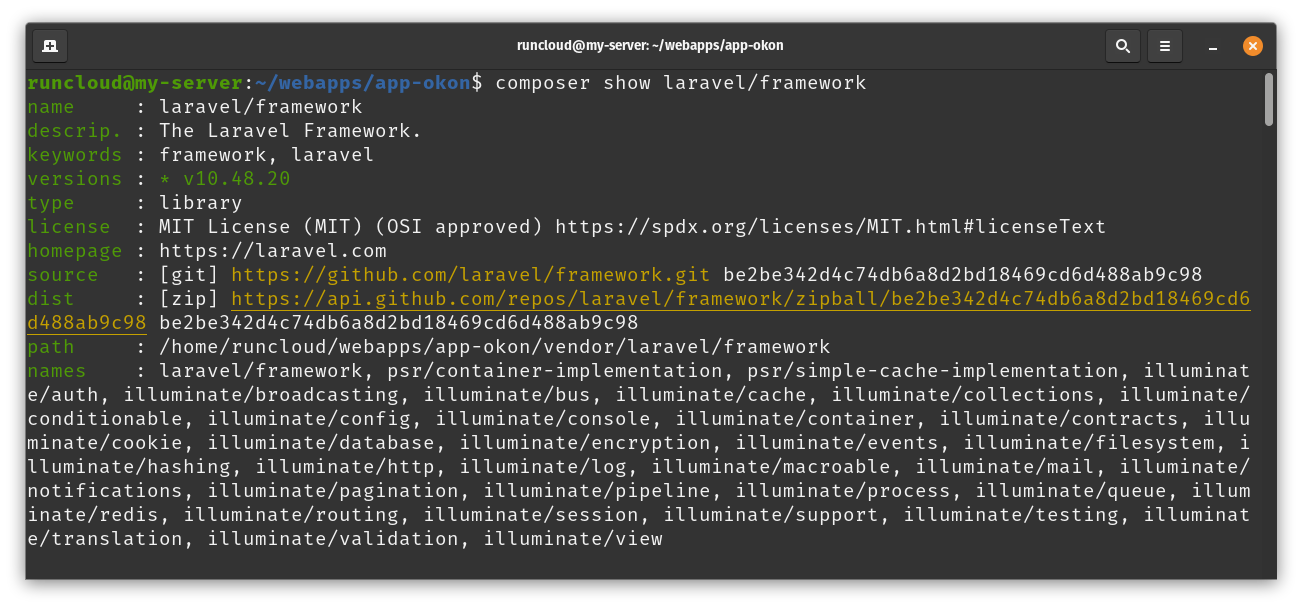1302x608 pixels.
Task: Open the api.github.com zipball dist link
Action: pyautogui.click(x=740, y=299)
